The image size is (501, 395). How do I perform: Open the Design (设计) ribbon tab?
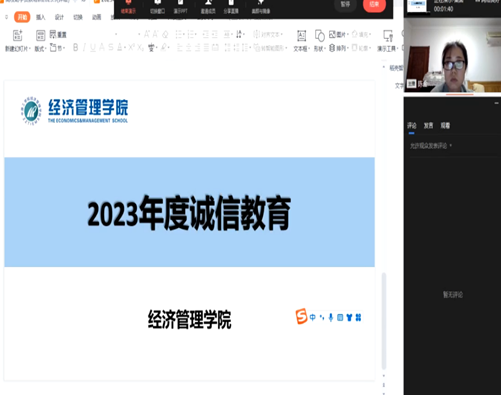tap(59, 17)
